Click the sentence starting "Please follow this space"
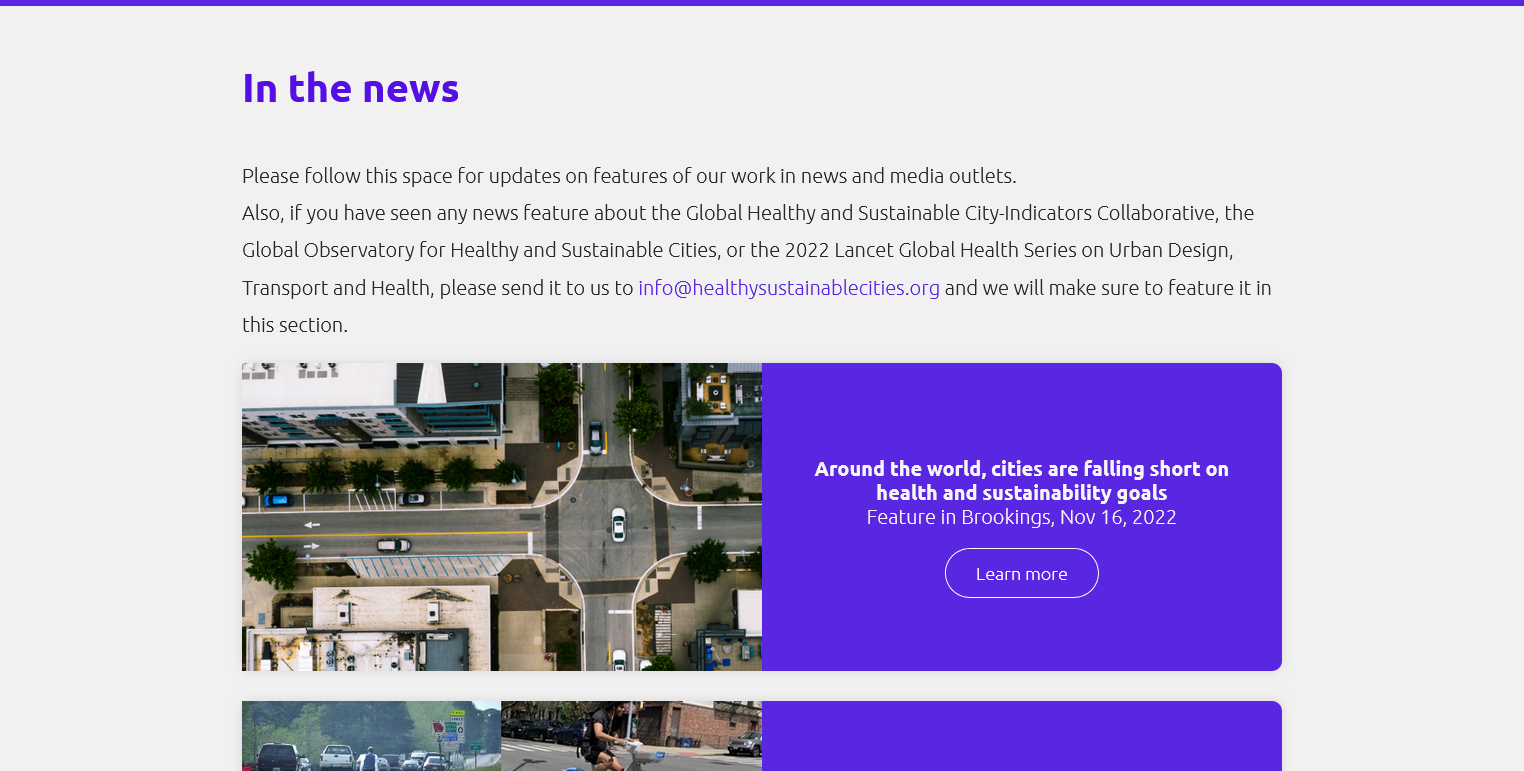 (628, 176)
